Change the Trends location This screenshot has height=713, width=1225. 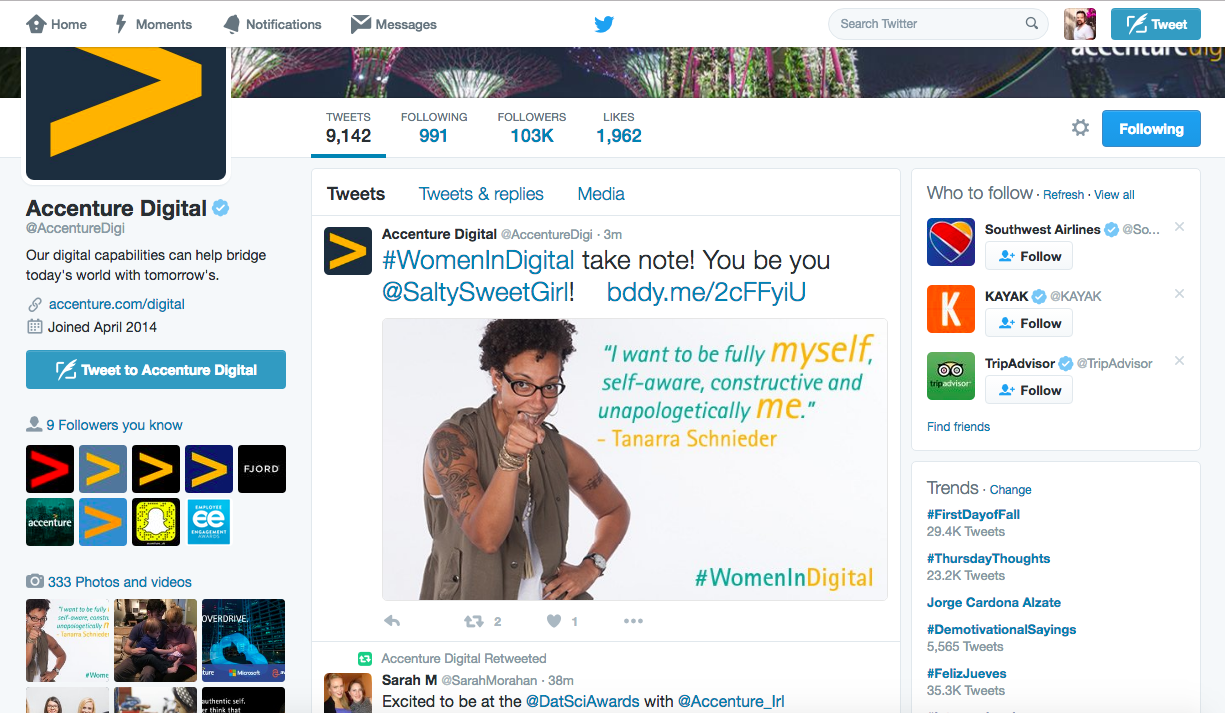tap(1010, 490)
